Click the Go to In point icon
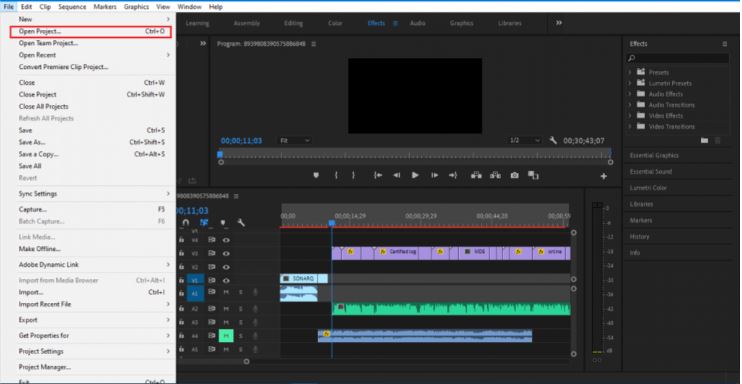The height and width of the screenshot is (384, 742). (378, 175)
